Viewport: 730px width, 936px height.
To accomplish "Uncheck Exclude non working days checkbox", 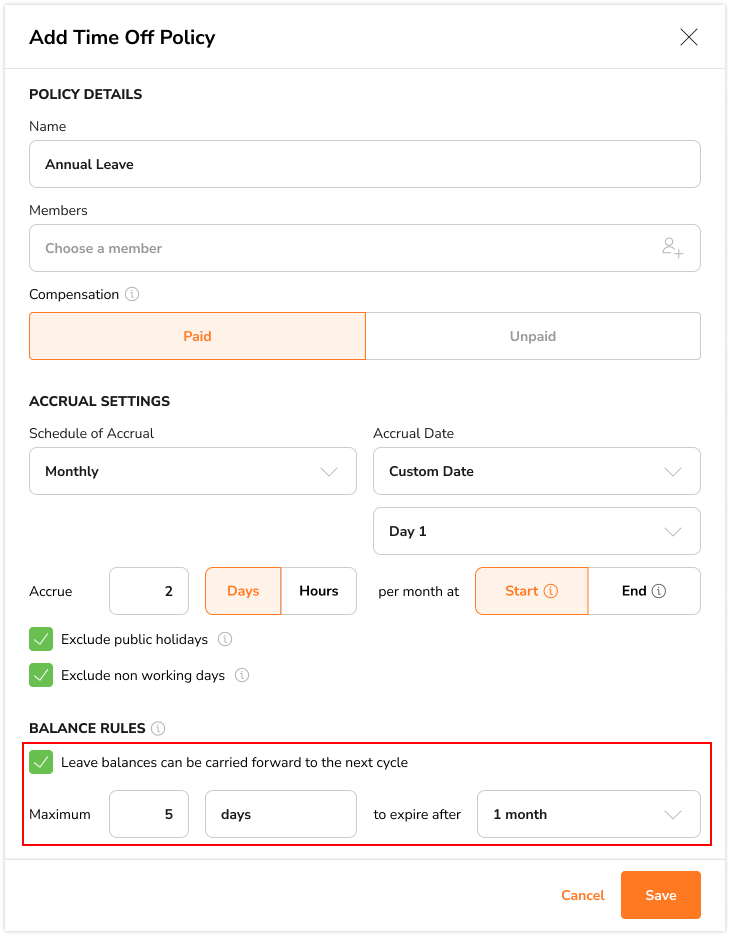I will pos(41,675).
